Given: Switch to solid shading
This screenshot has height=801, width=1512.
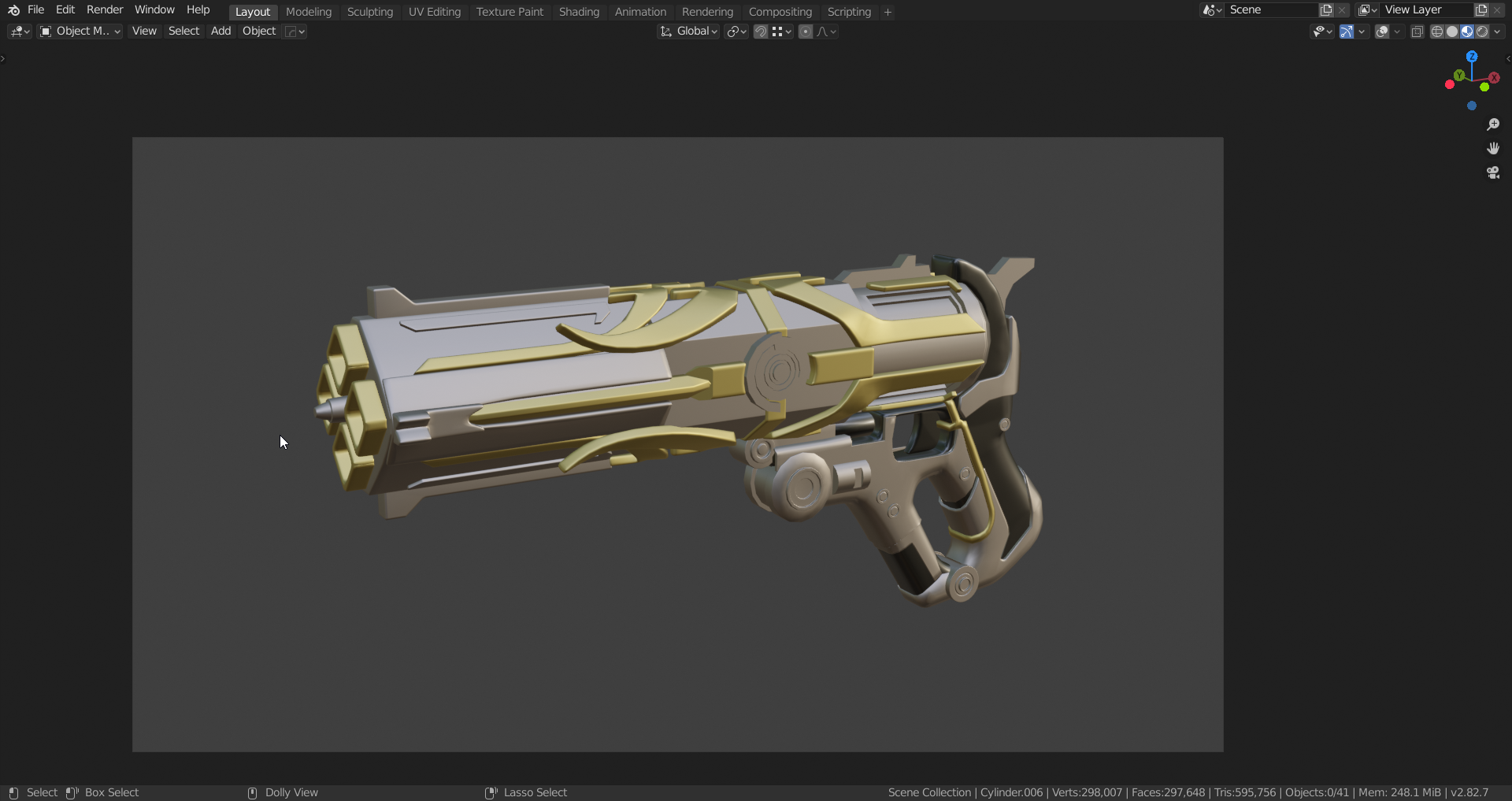Looking at the screenshot, I should tap(1451, 32).
